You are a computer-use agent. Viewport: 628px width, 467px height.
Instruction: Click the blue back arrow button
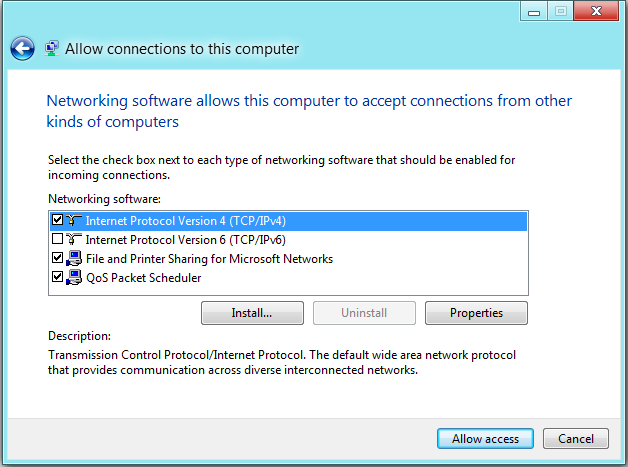click(22, 48)
